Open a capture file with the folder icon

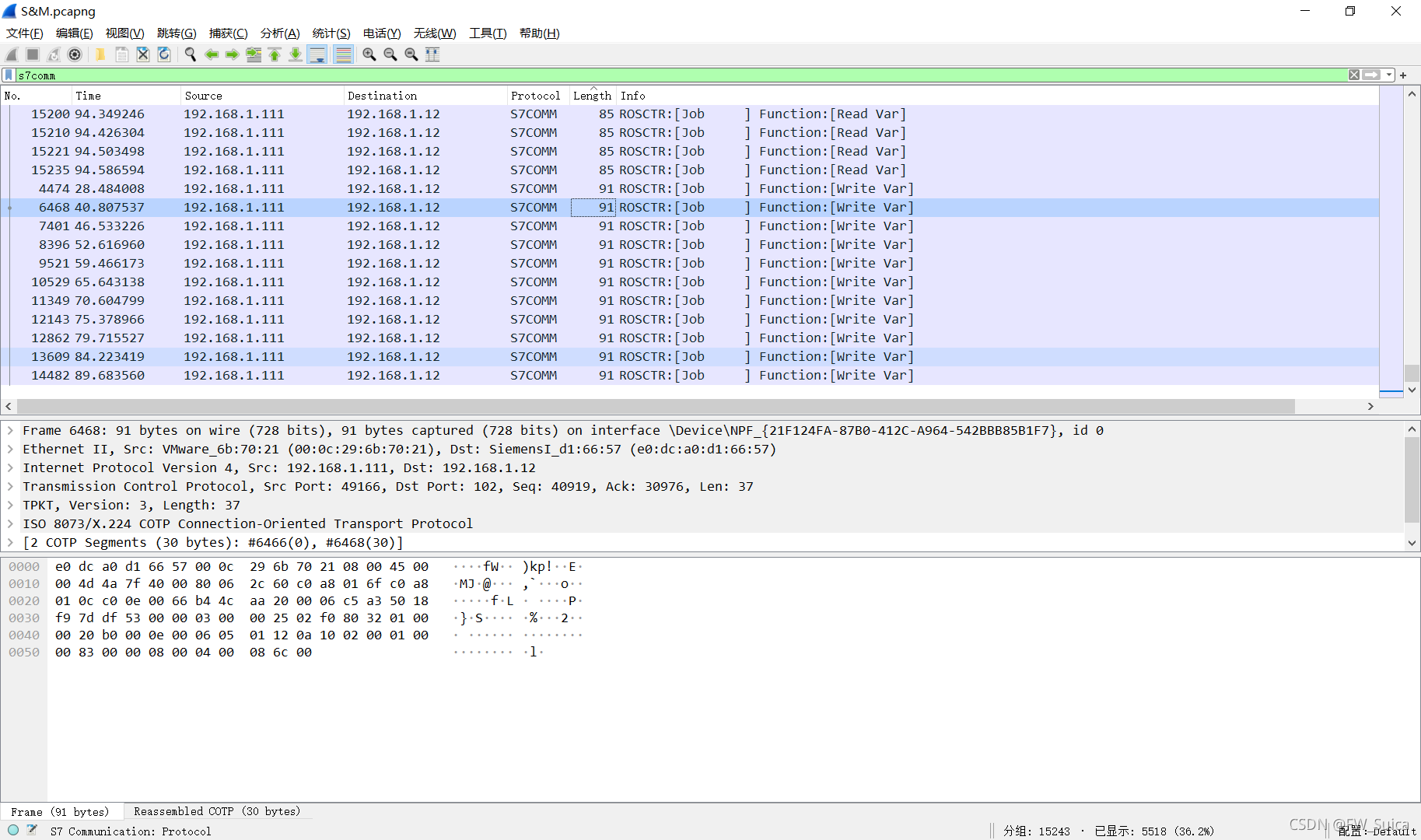100,54
